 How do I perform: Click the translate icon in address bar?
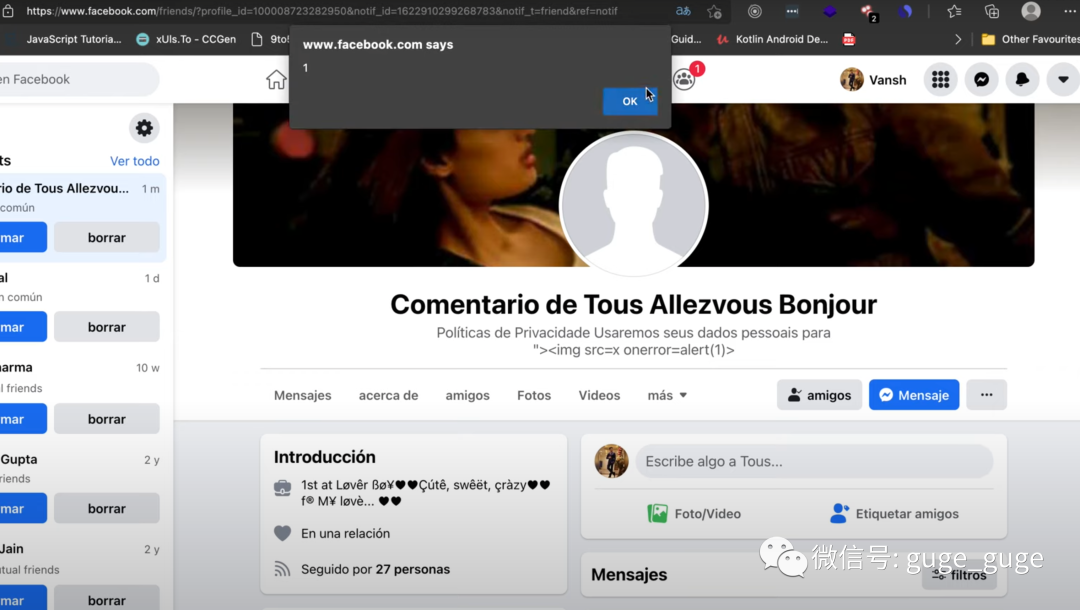point(683,11)
